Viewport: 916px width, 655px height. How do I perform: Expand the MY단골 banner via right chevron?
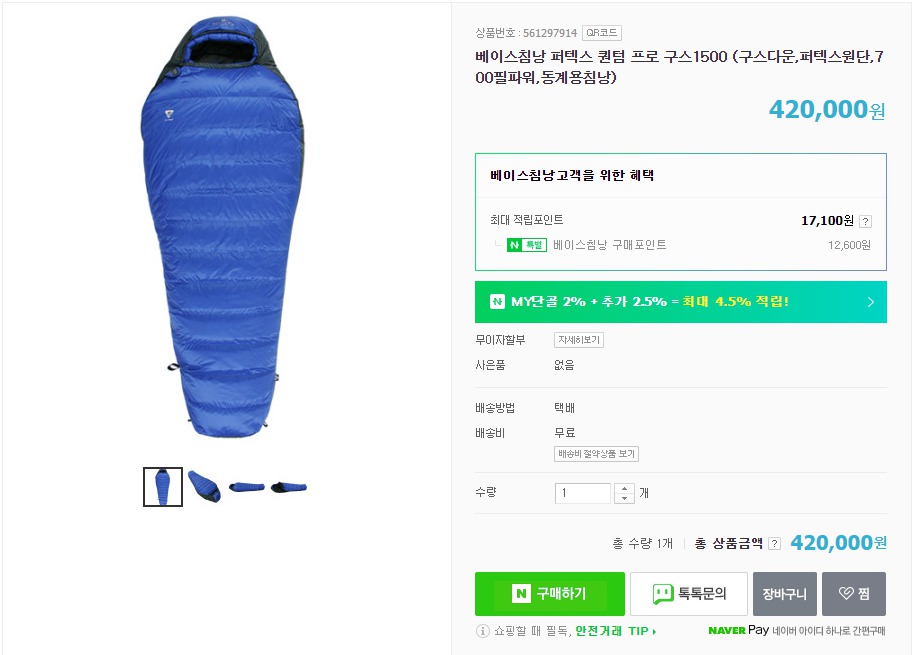click(x=870, y=302)
